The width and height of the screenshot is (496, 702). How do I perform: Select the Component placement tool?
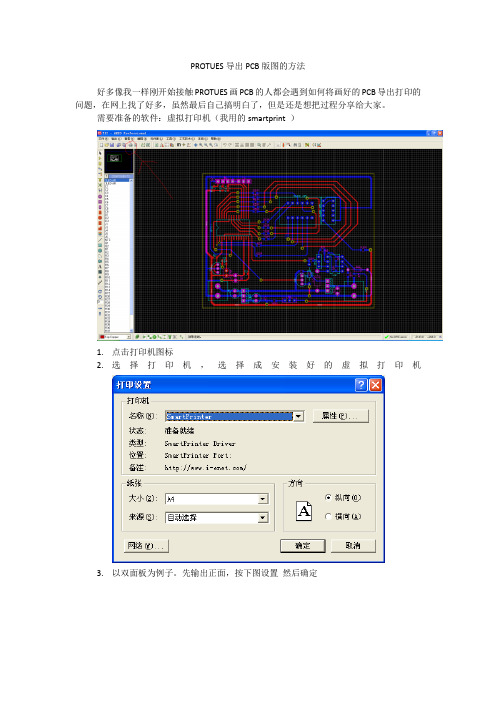[100, 158]
